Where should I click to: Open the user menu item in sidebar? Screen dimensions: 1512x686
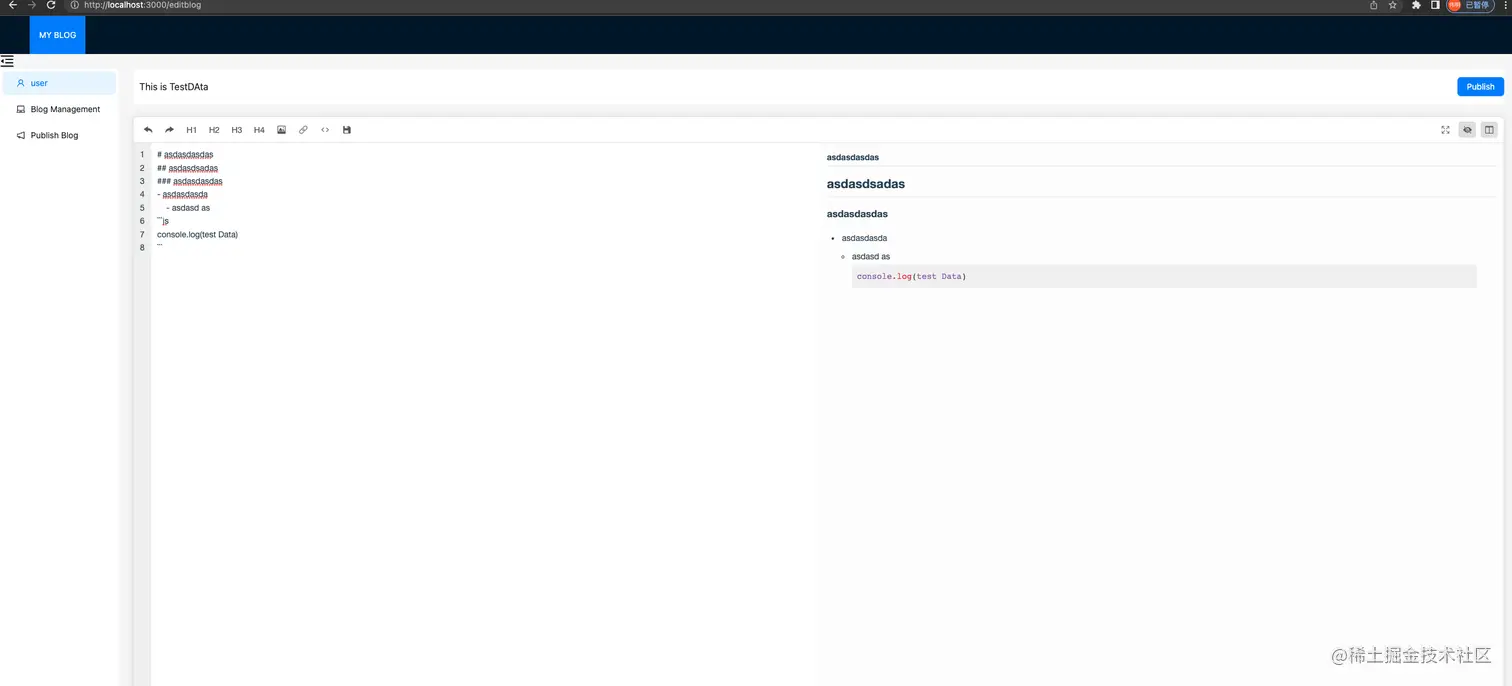tap(60, 83)
